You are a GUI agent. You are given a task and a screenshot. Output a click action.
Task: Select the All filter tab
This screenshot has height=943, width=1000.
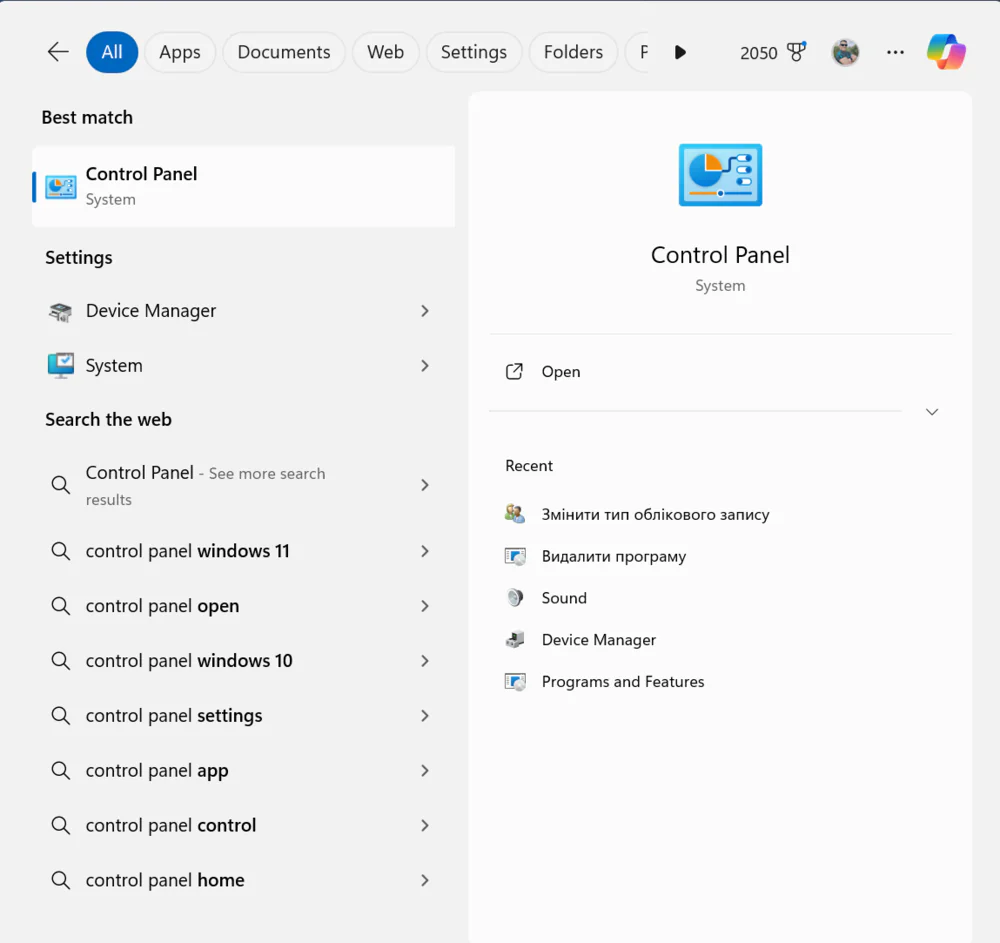click(112, 52)
